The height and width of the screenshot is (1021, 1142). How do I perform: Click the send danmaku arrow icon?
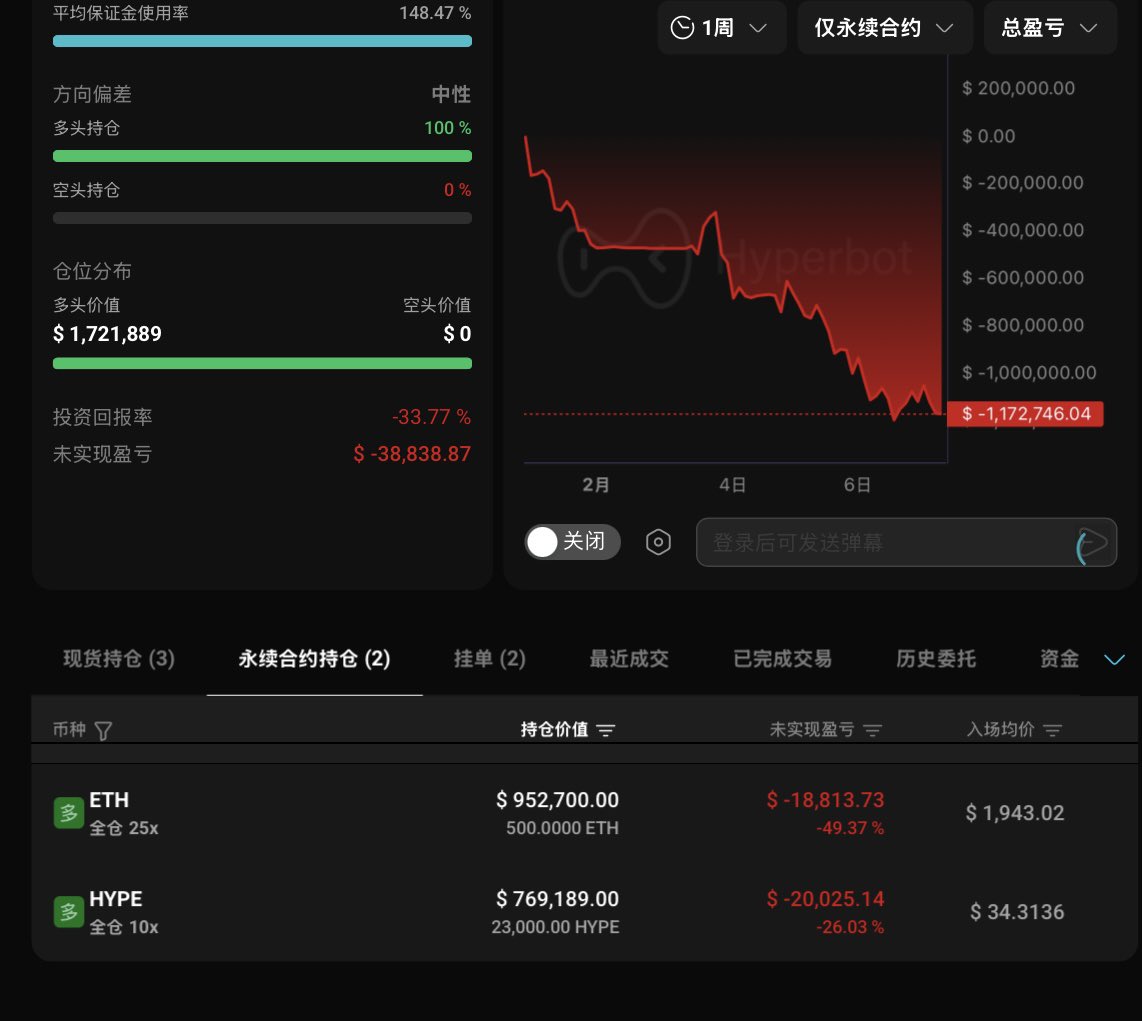pyautogui.click(x=1091, y=543)
